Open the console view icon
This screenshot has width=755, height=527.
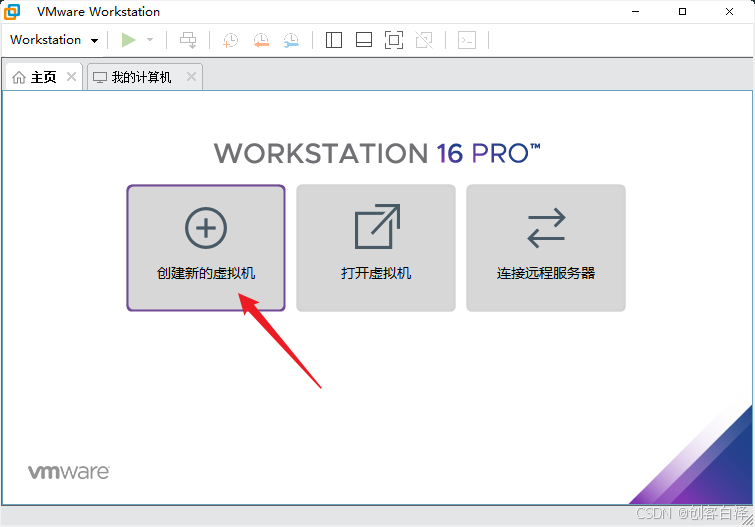467,40
